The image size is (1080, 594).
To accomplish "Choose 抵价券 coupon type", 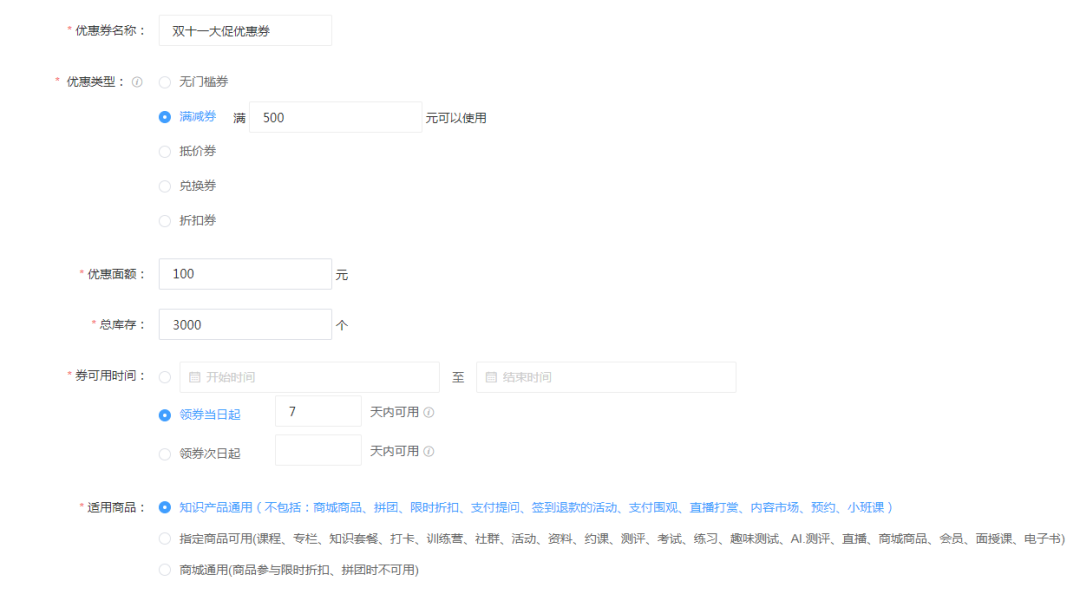I will pyautogui.click(x=165, y=152).
